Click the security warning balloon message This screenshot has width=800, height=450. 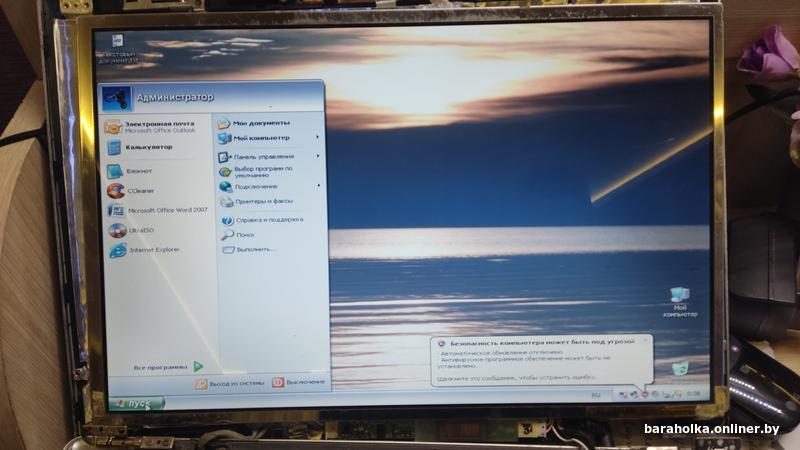click(x=541, y=360)
